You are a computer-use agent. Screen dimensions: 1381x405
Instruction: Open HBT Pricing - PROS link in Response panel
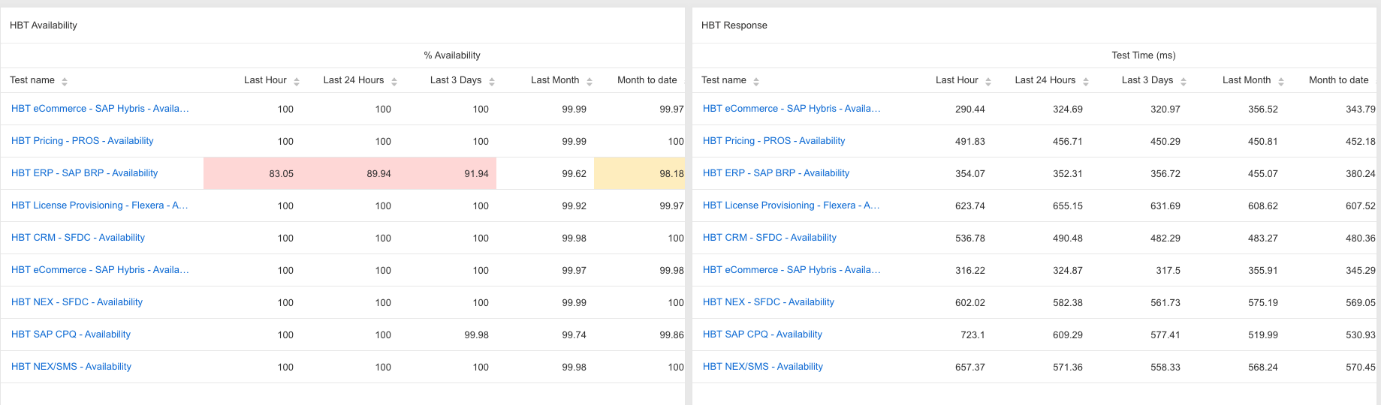pos(774,141)
